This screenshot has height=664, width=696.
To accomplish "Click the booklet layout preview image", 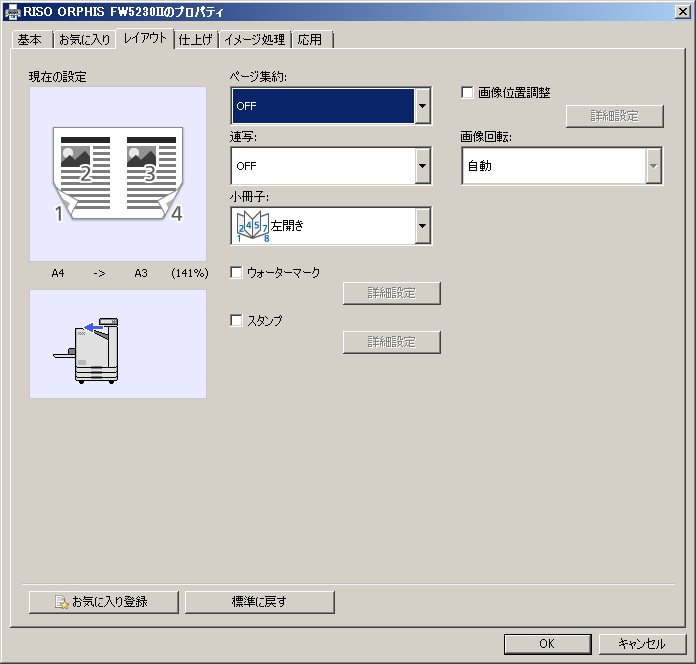I will pos(118,174).
